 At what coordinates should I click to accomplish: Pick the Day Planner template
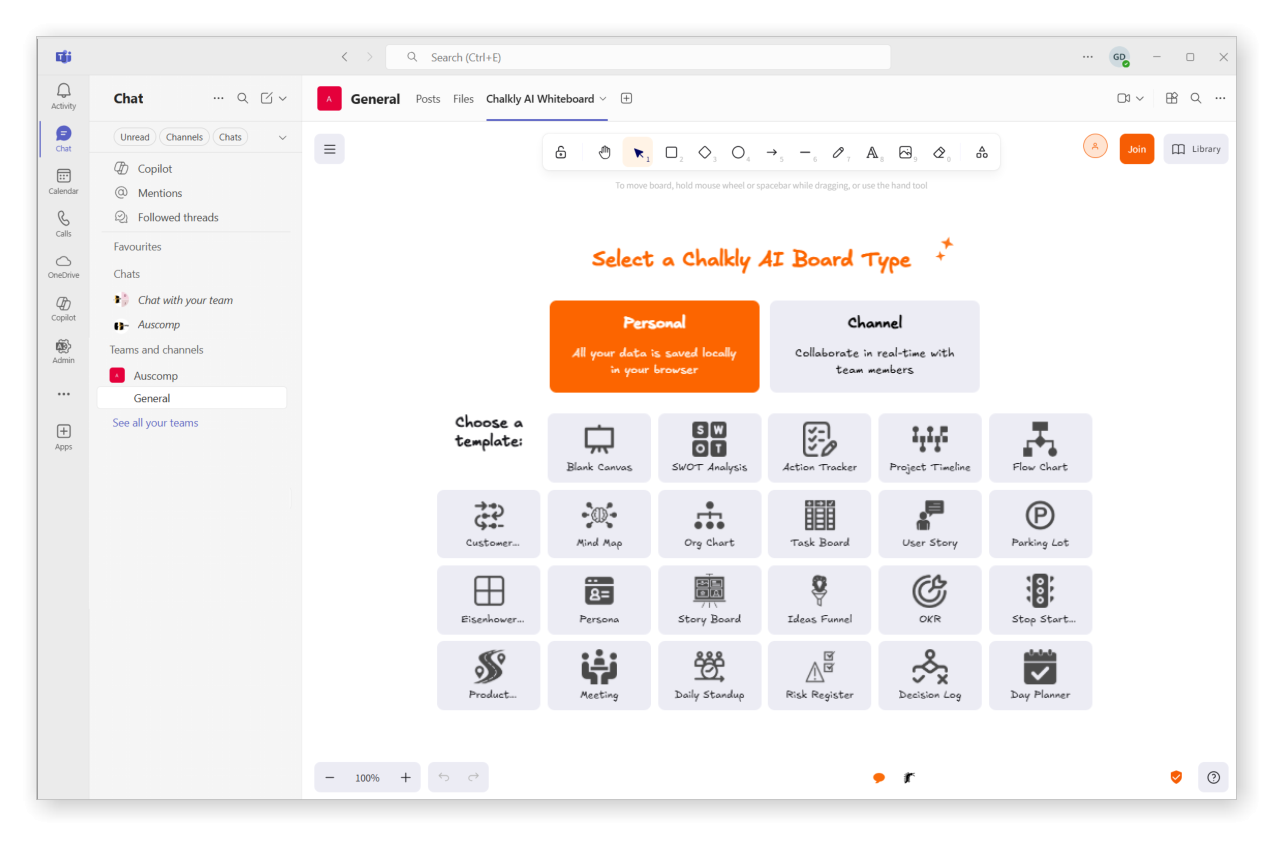1041,676
